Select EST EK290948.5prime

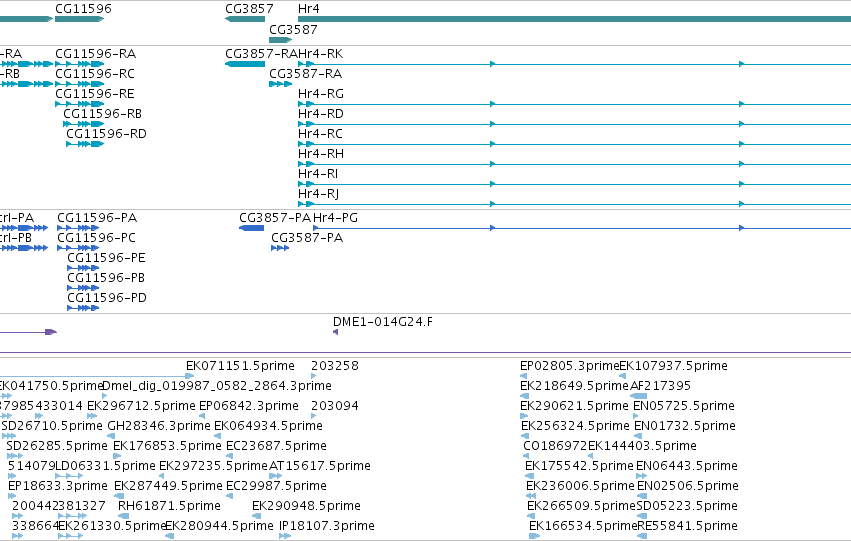coord(307,507)
